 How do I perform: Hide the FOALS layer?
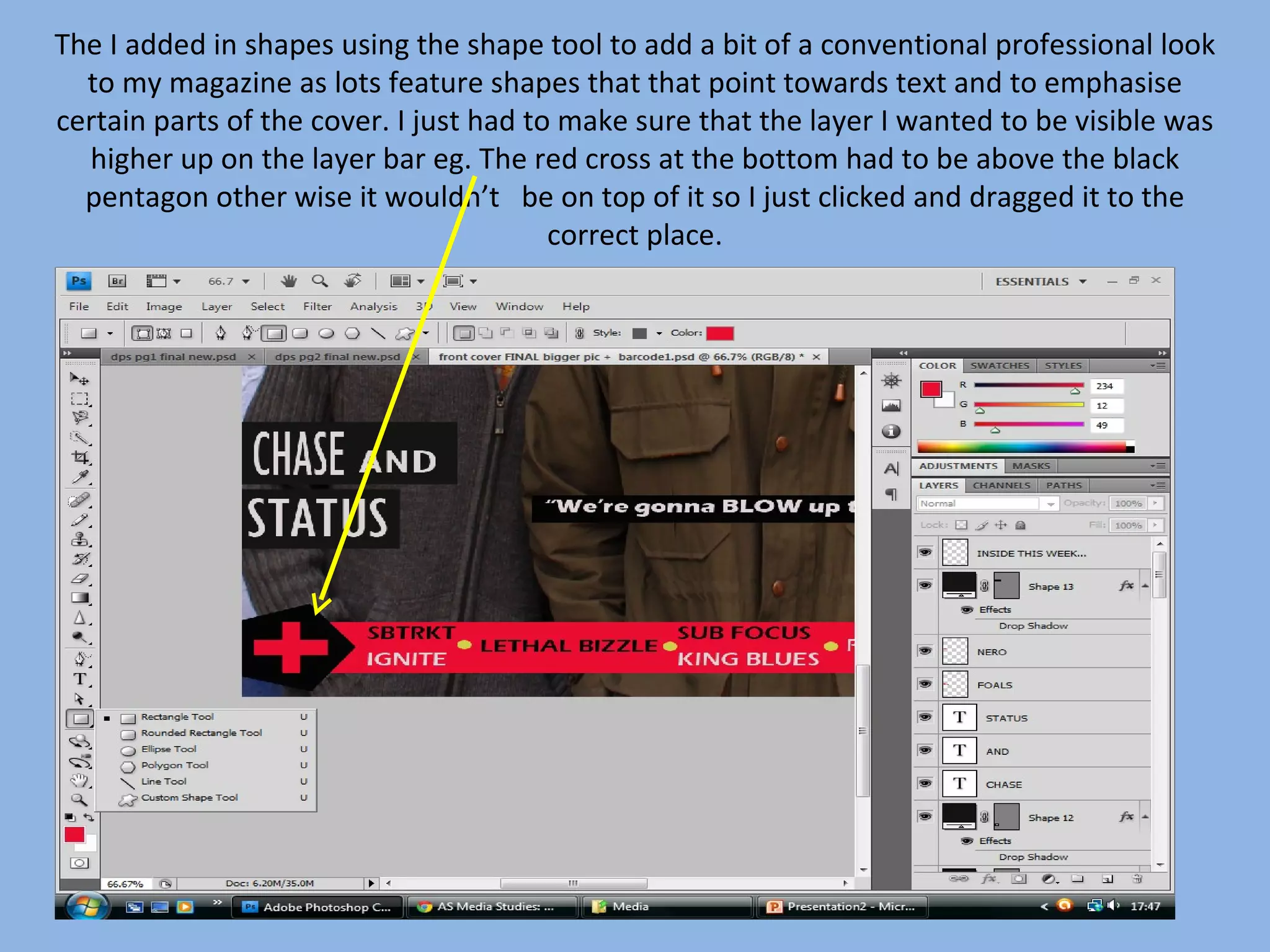tap(925, 684)
